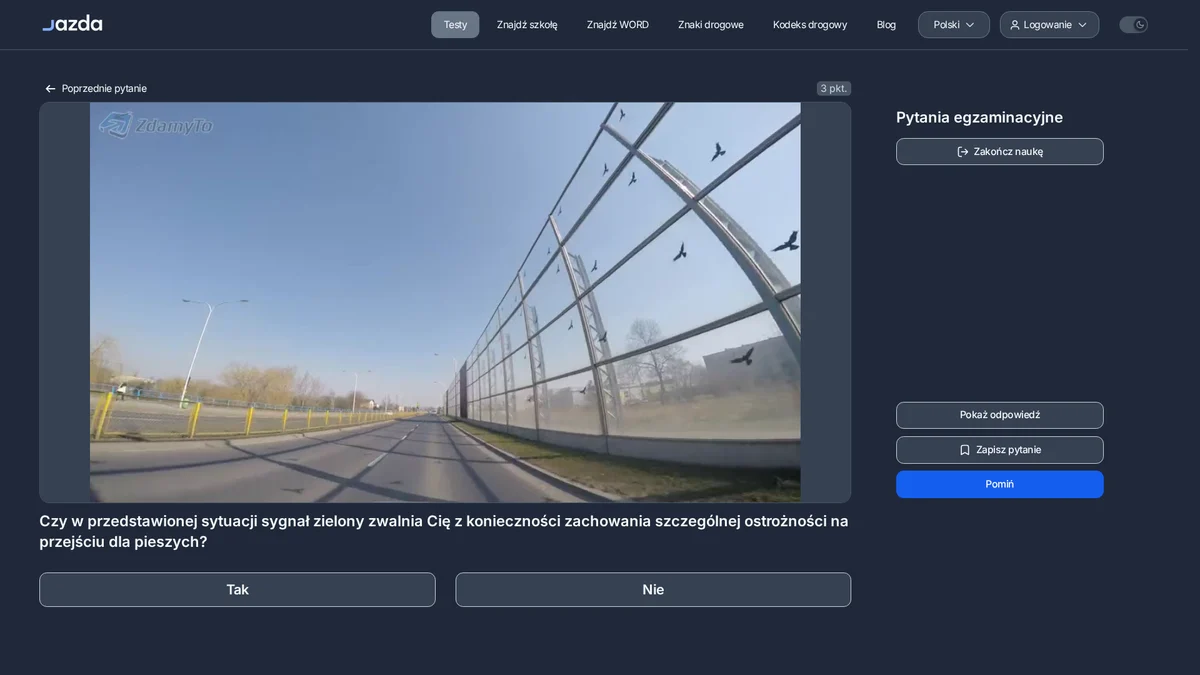Click the question text about sygnał zielony
Screen dimensions: 1200x675
pyautogui.click(x=444, y=531)
